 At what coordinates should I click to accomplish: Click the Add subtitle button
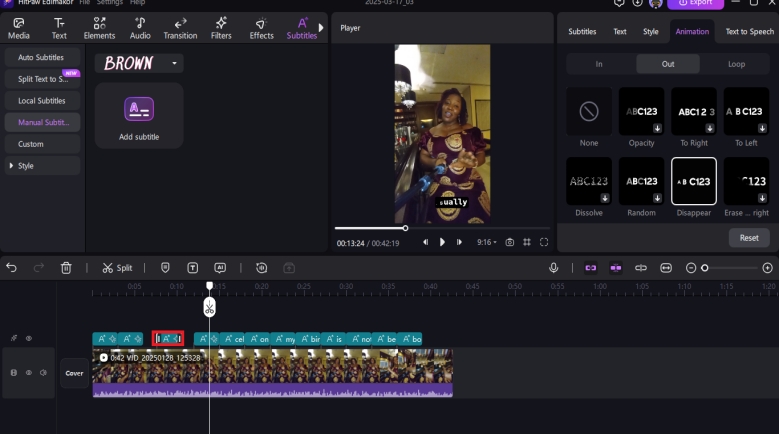[x=139, y=117]
